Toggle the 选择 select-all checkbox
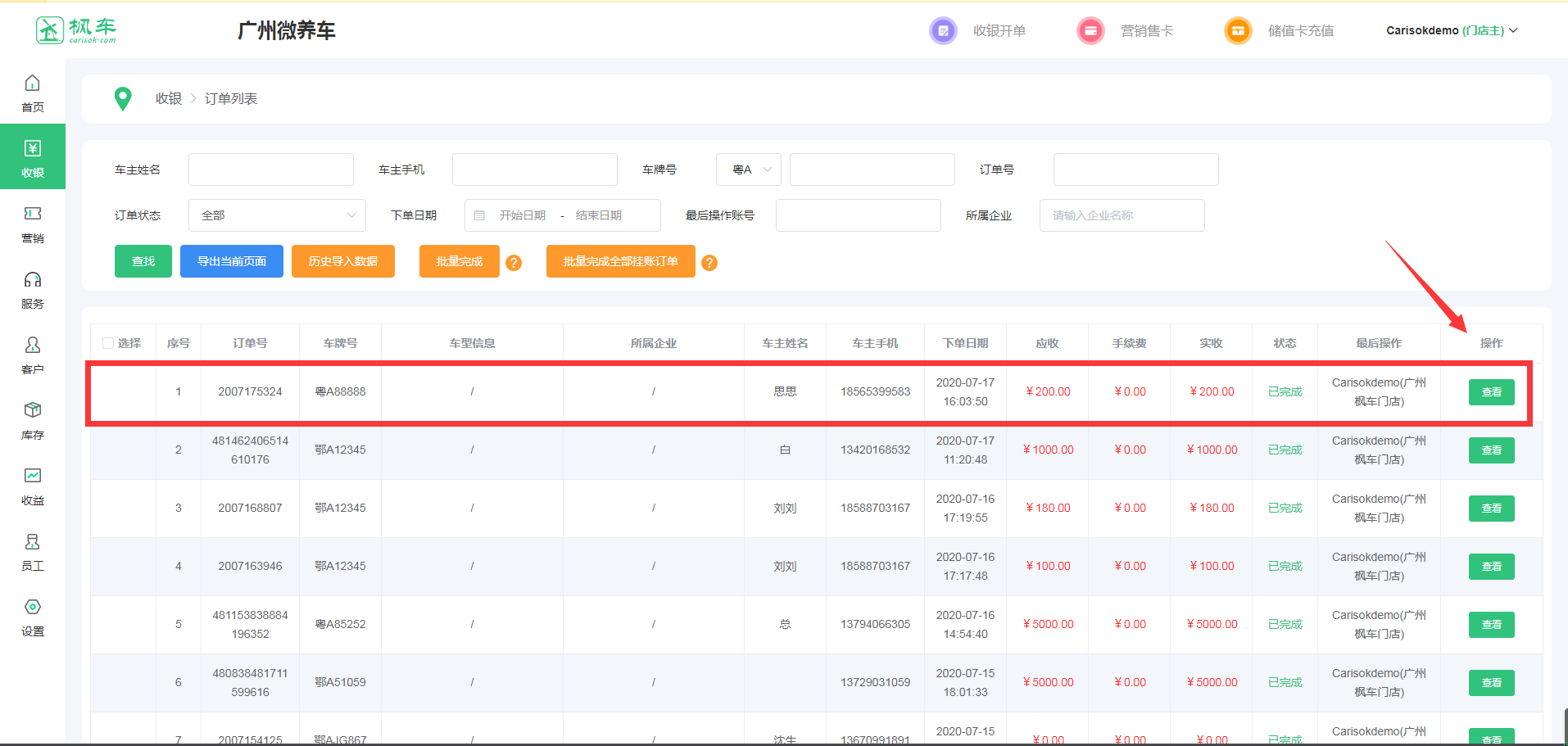The height and width of the screenshot is (746, 1568). [x=108, y=343]
